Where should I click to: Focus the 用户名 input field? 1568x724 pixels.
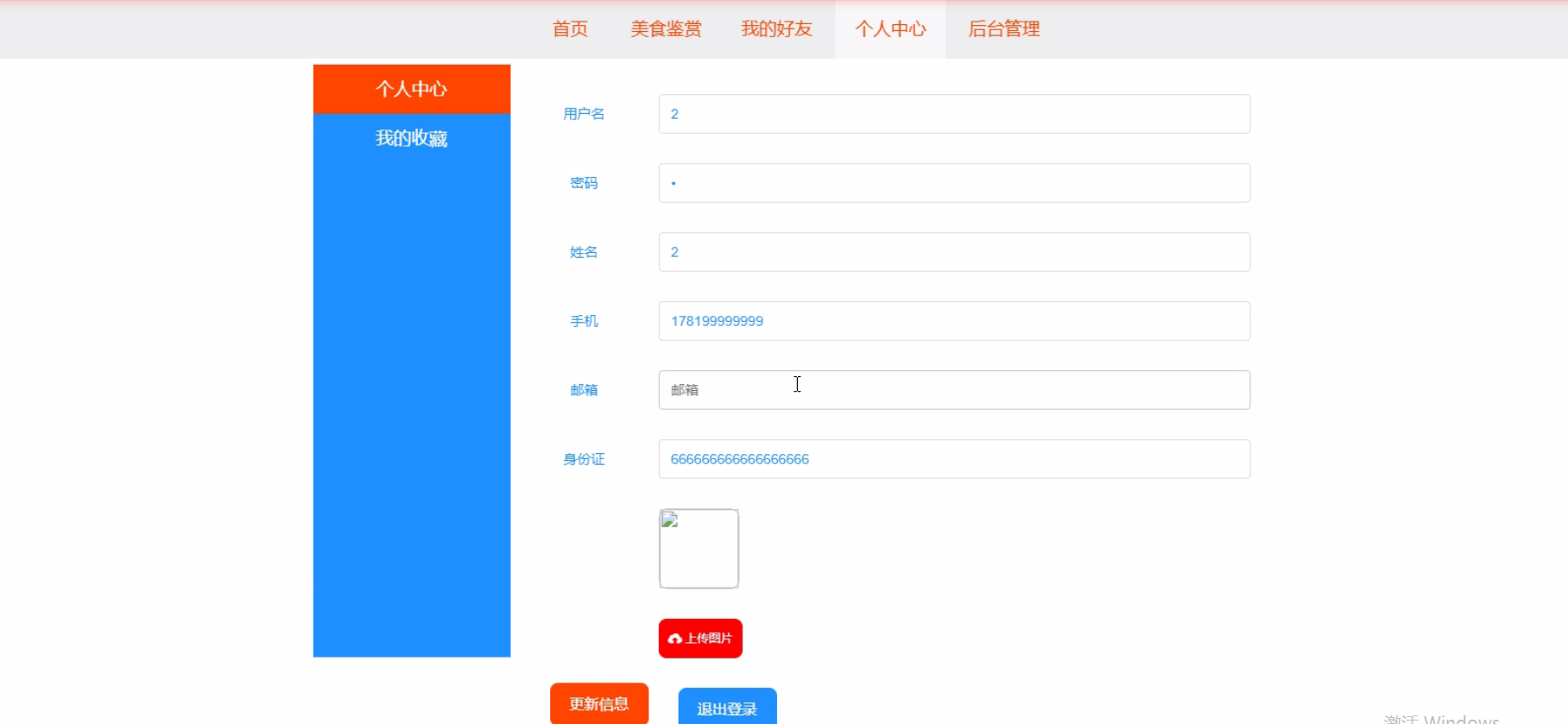click(954, 114)
